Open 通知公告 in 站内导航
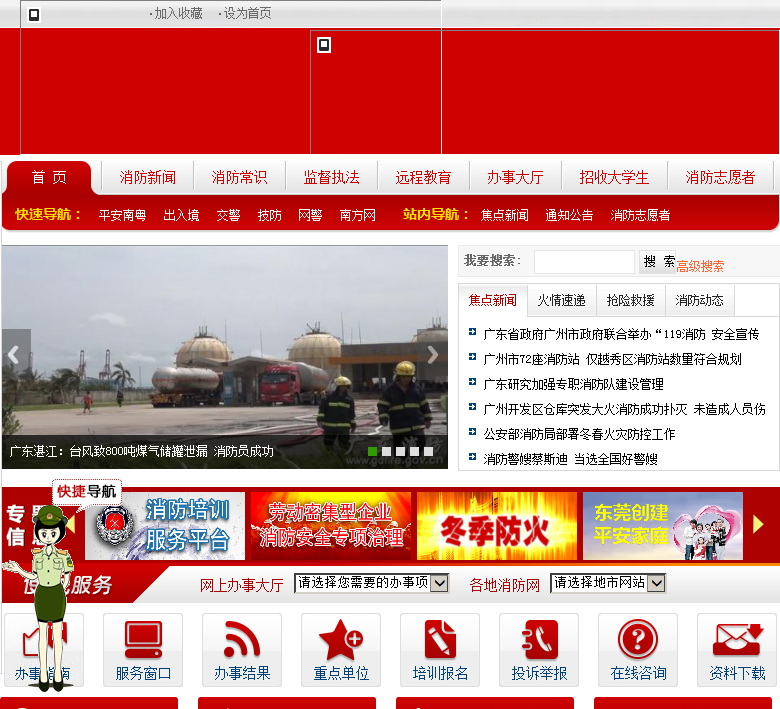The image size is (780, 709). point(570,215)
